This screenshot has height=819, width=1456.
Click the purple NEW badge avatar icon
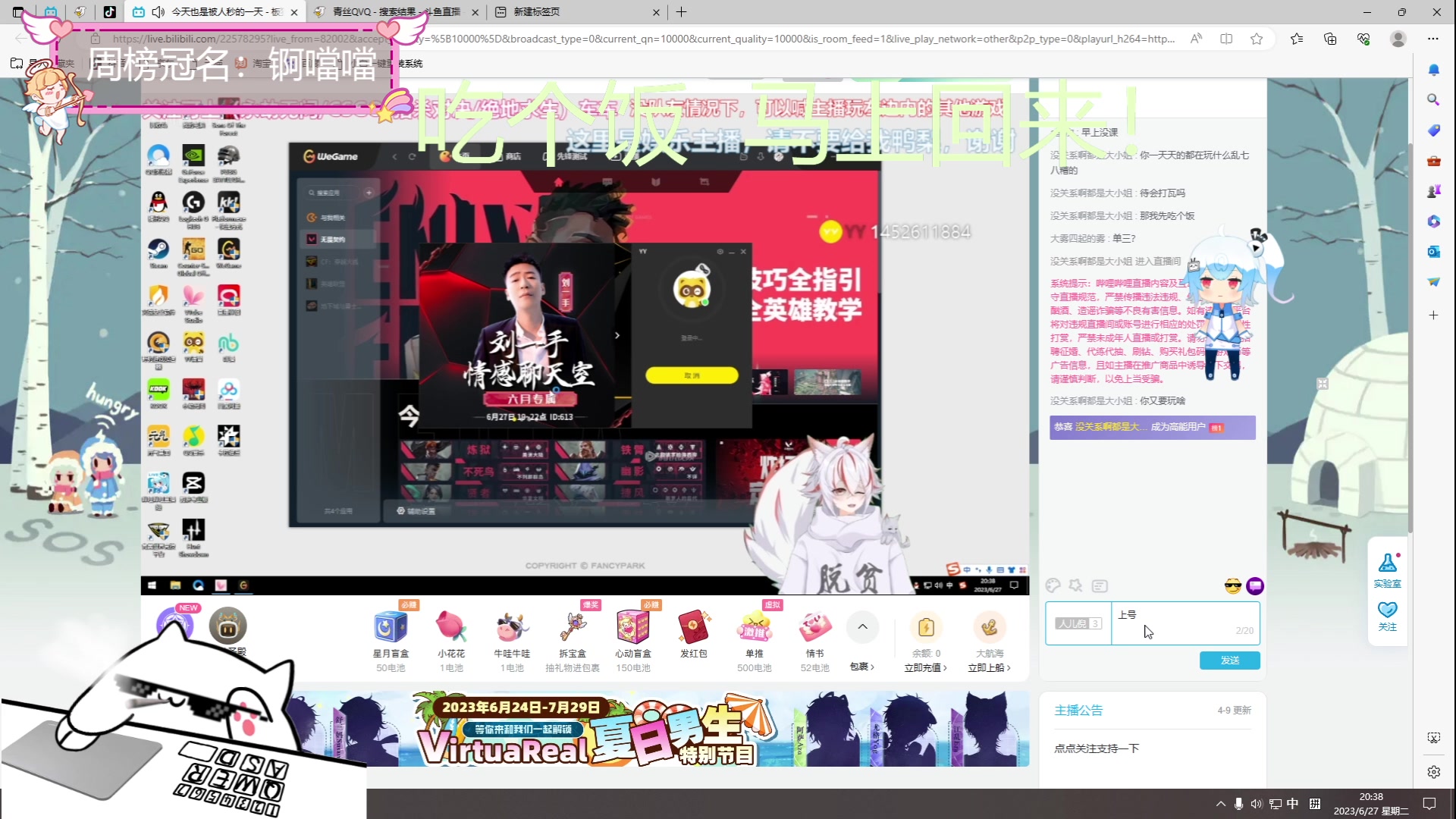pos(175,624)
